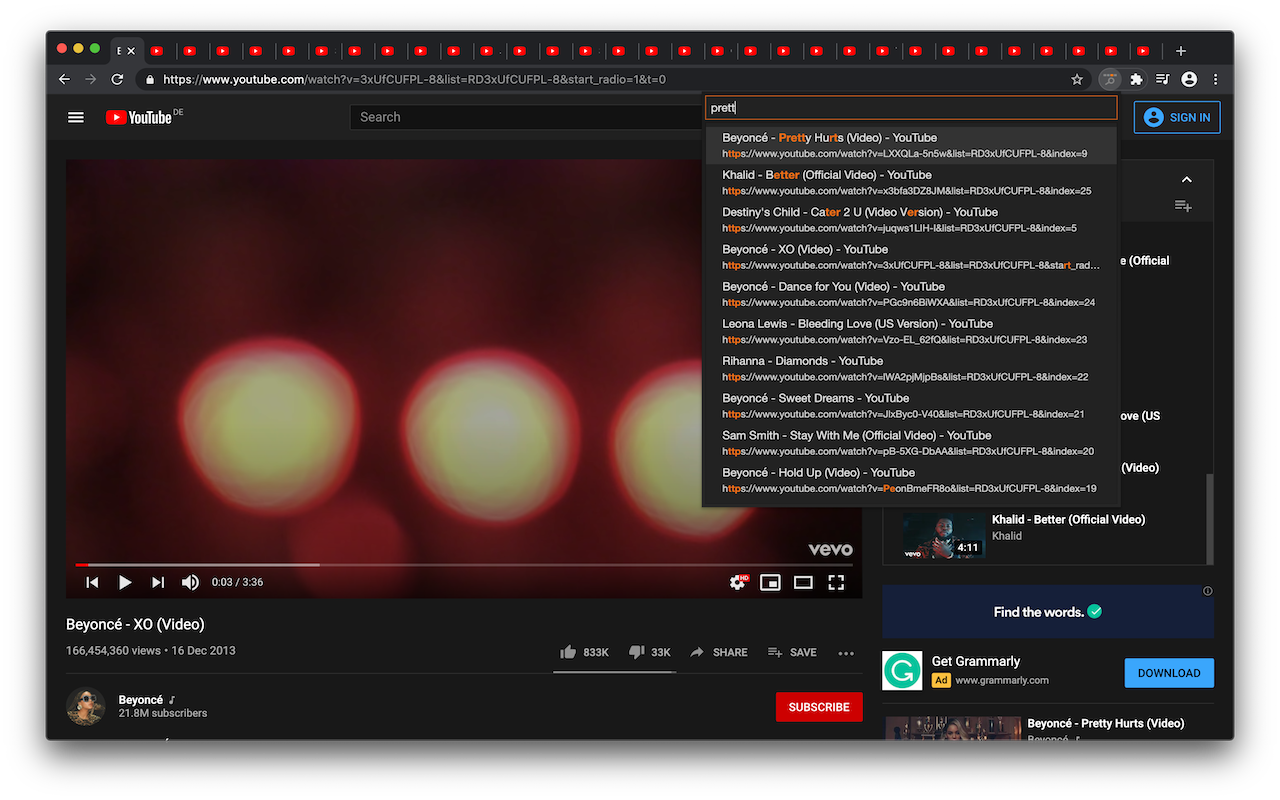The height and width of the screenshot is (800, 1280).
Task: Click the browser forward arrow
Action: 91,79
